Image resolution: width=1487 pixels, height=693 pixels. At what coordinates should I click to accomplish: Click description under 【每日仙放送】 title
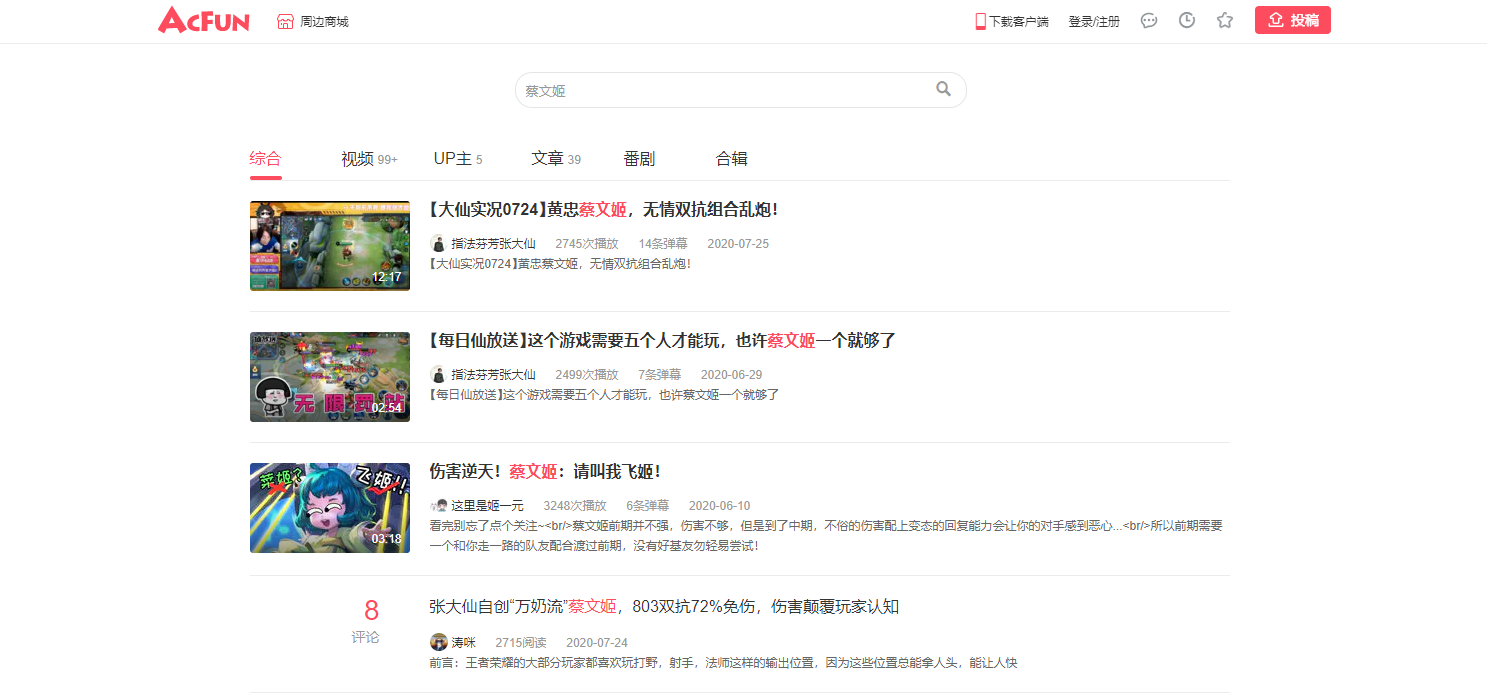[x=604, y=395]
